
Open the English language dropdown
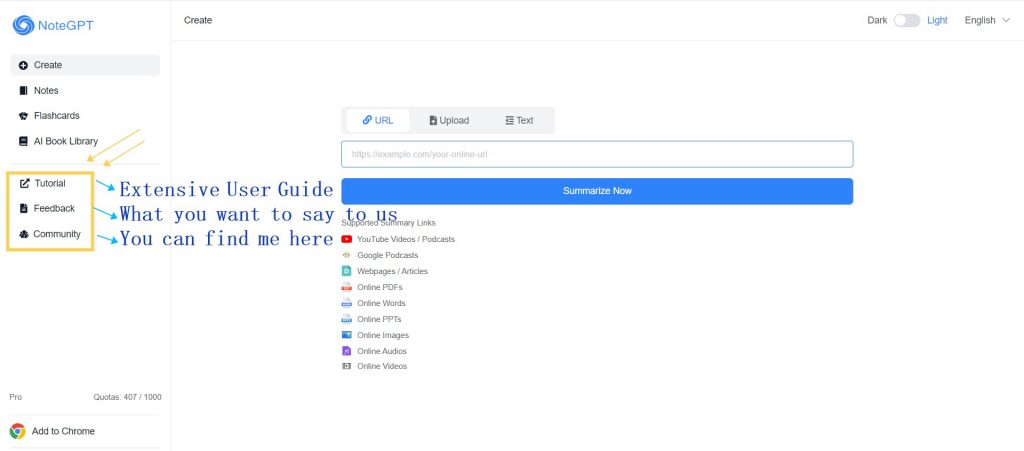click(x=986, y=20)
